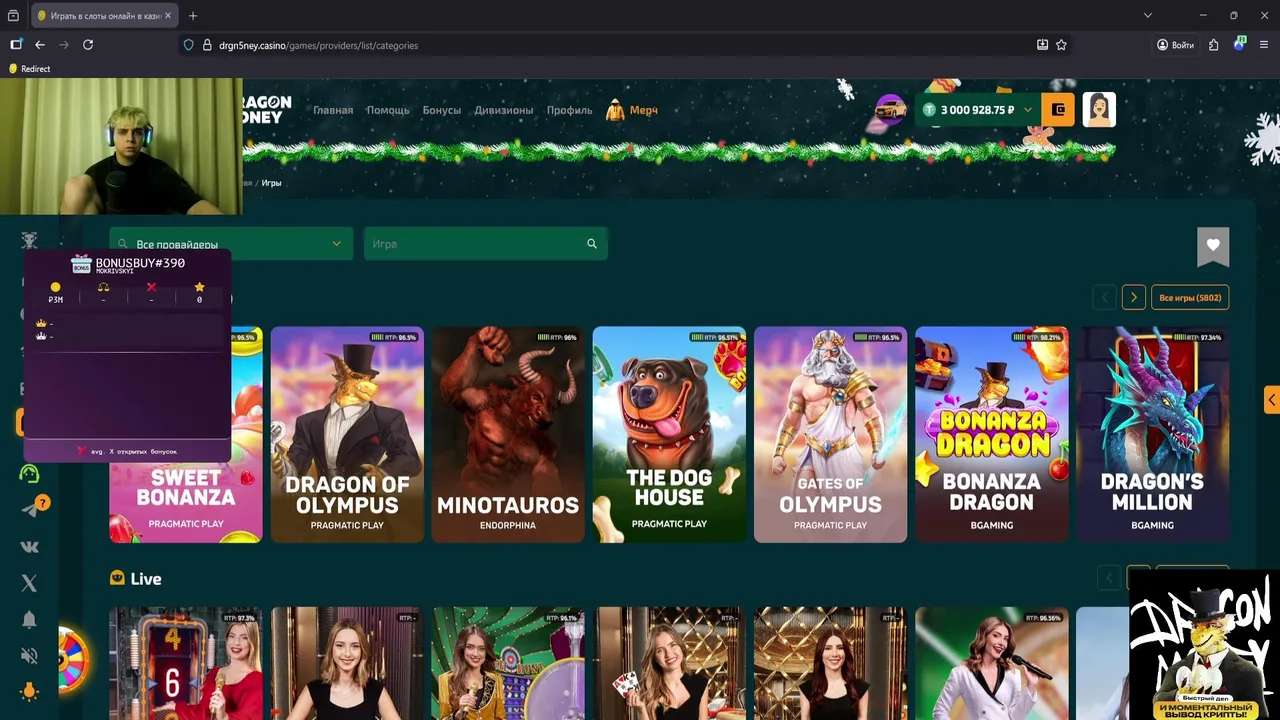Open the Dragon's Million game card
The height and width of the screenshot is (720, 1280).
pos(1152,435)
